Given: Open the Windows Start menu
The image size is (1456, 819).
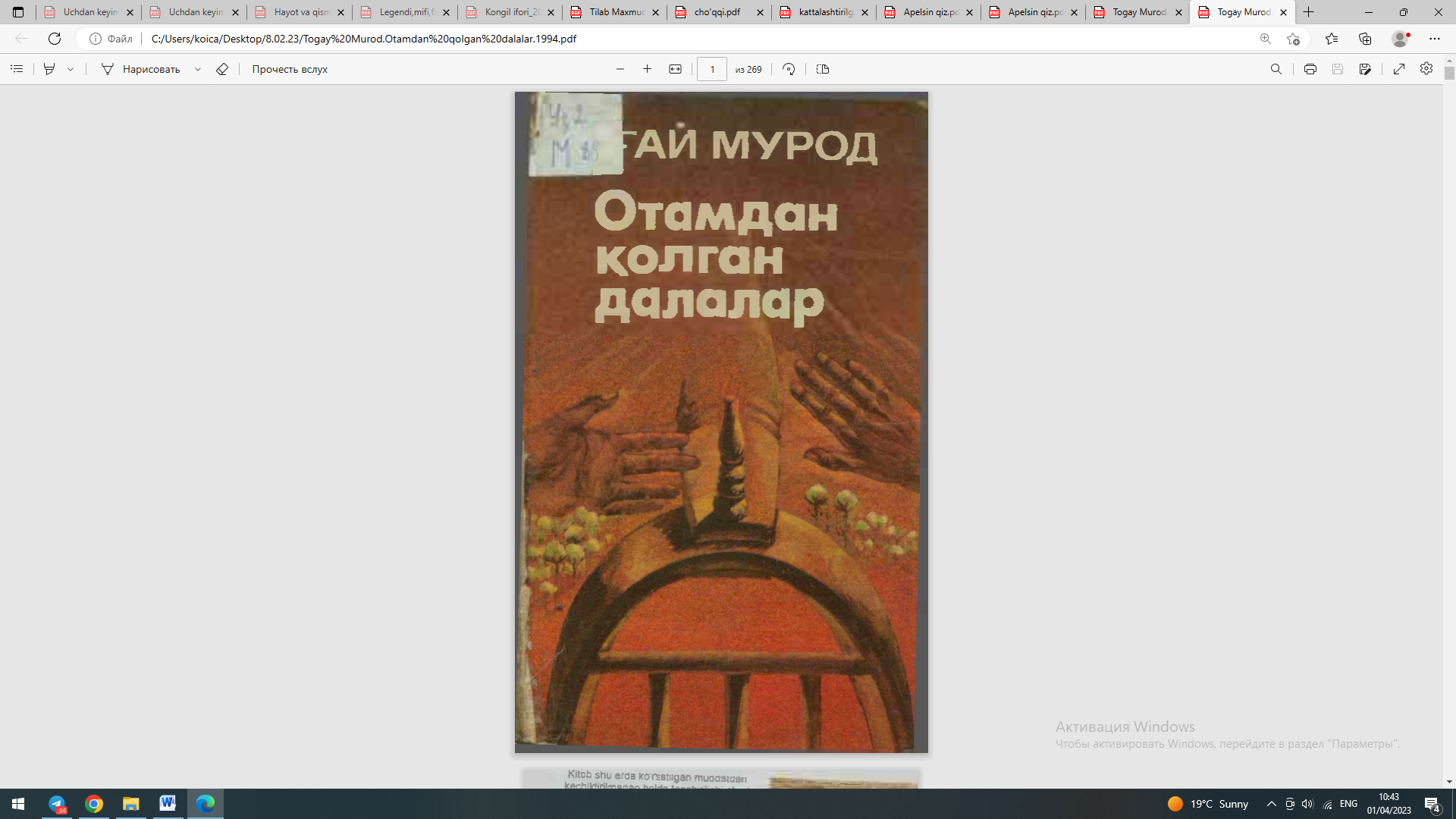Looking at the screenshot, I should pos(18,804).
